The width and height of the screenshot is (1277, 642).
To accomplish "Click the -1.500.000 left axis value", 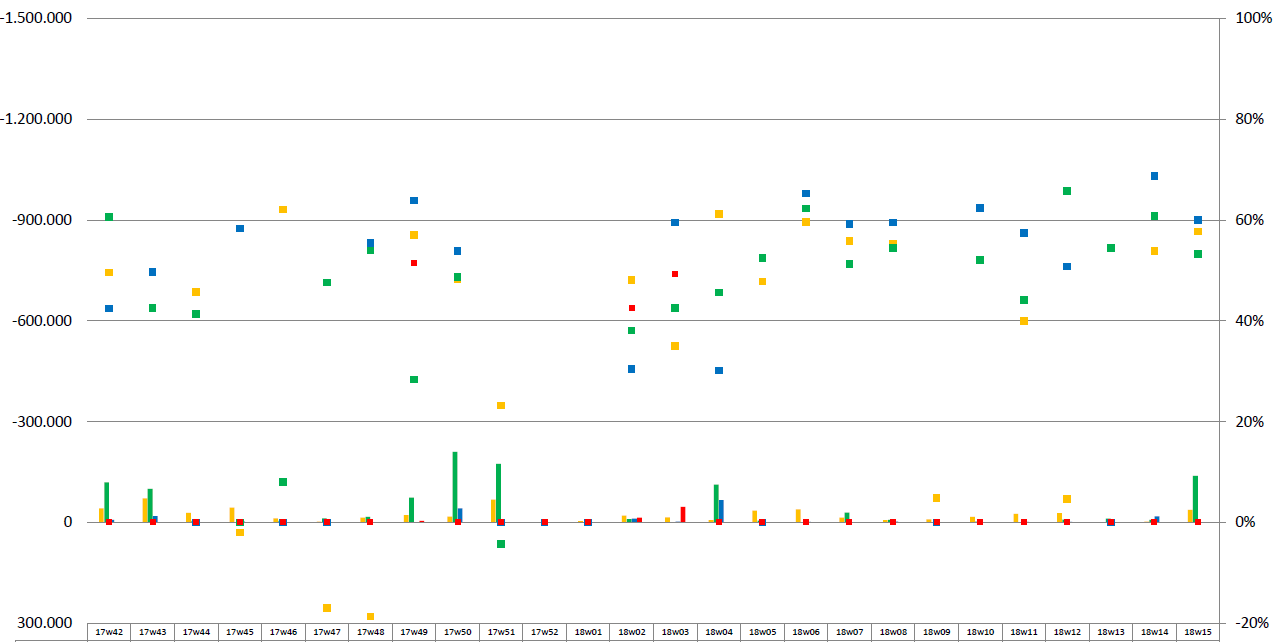I will [37, 18].
